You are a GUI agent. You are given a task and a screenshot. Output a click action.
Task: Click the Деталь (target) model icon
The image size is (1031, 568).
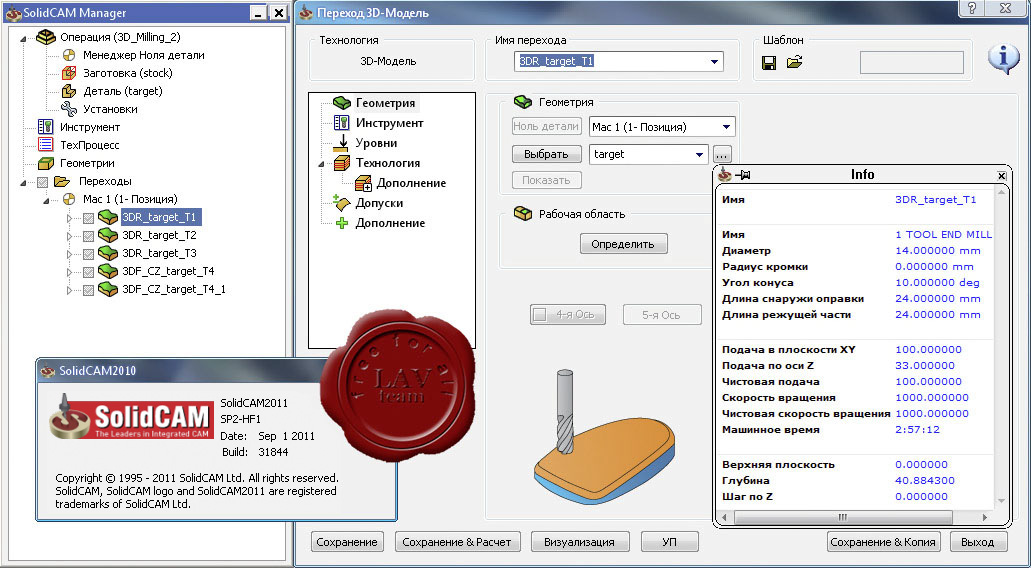coord(69,91)
